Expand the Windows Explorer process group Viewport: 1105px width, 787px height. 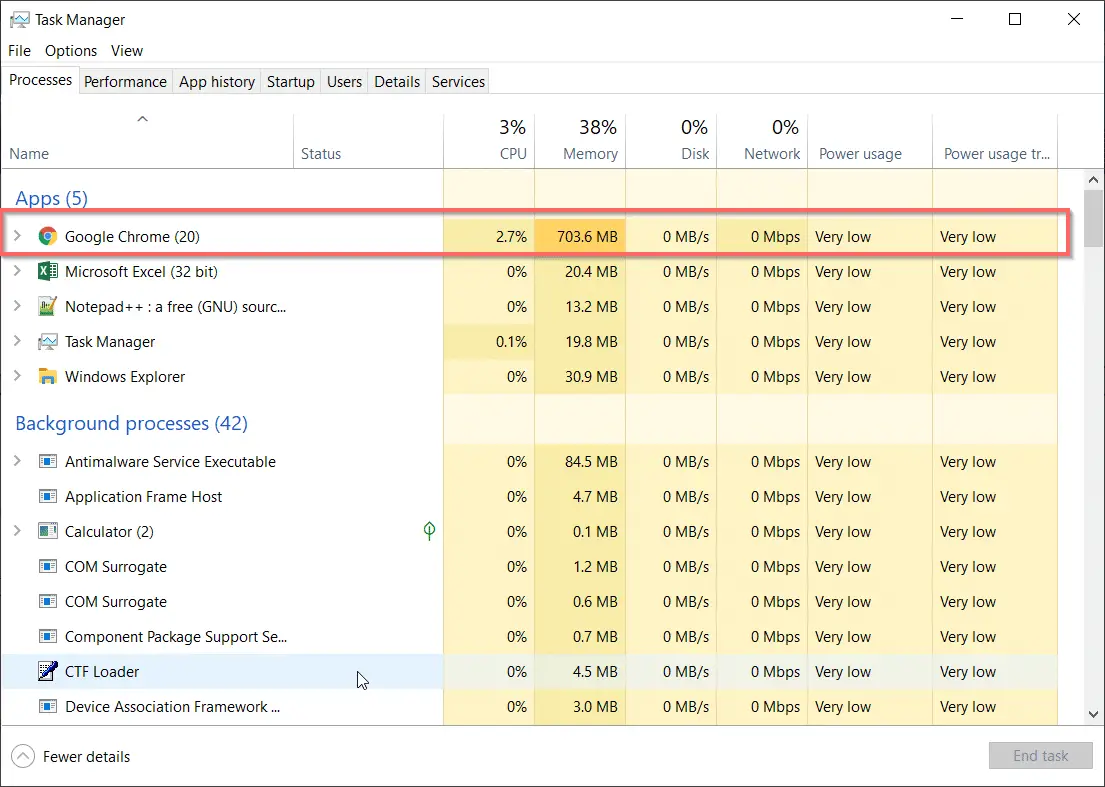tap(18, 376)
